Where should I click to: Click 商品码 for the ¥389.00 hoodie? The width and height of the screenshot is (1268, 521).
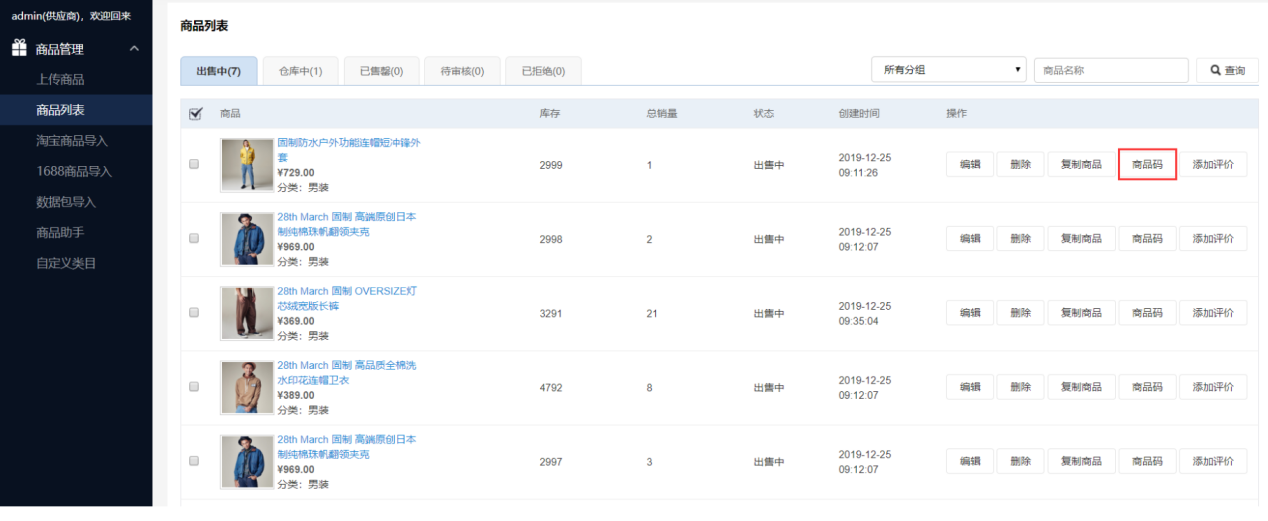(1147, 387)
